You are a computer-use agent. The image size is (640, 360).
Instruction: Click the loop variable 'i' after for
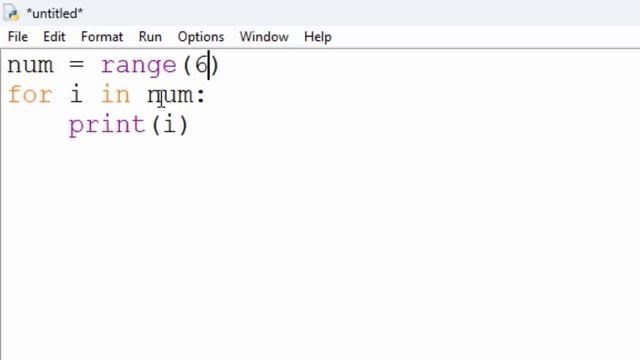tap(76, 95)
